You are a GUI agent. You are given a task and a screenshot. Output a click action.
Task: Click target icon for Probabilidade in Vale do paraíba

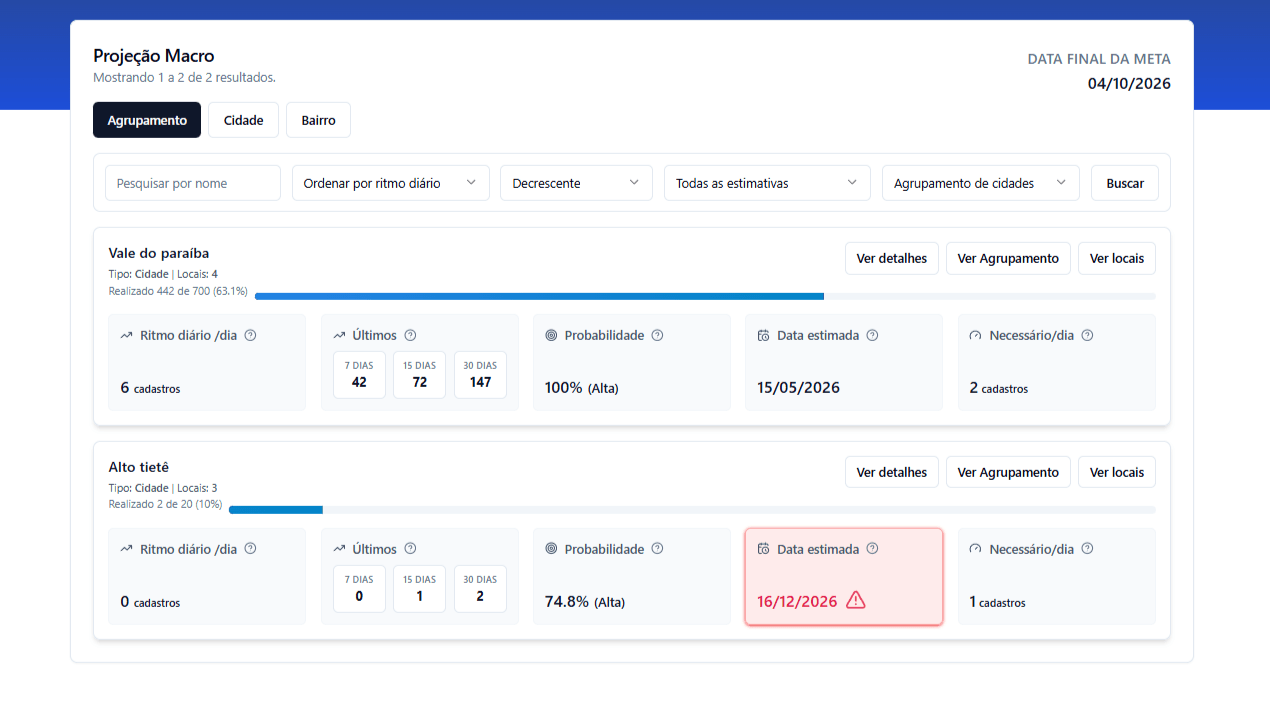pyautogui.click(x=551, y=335)
